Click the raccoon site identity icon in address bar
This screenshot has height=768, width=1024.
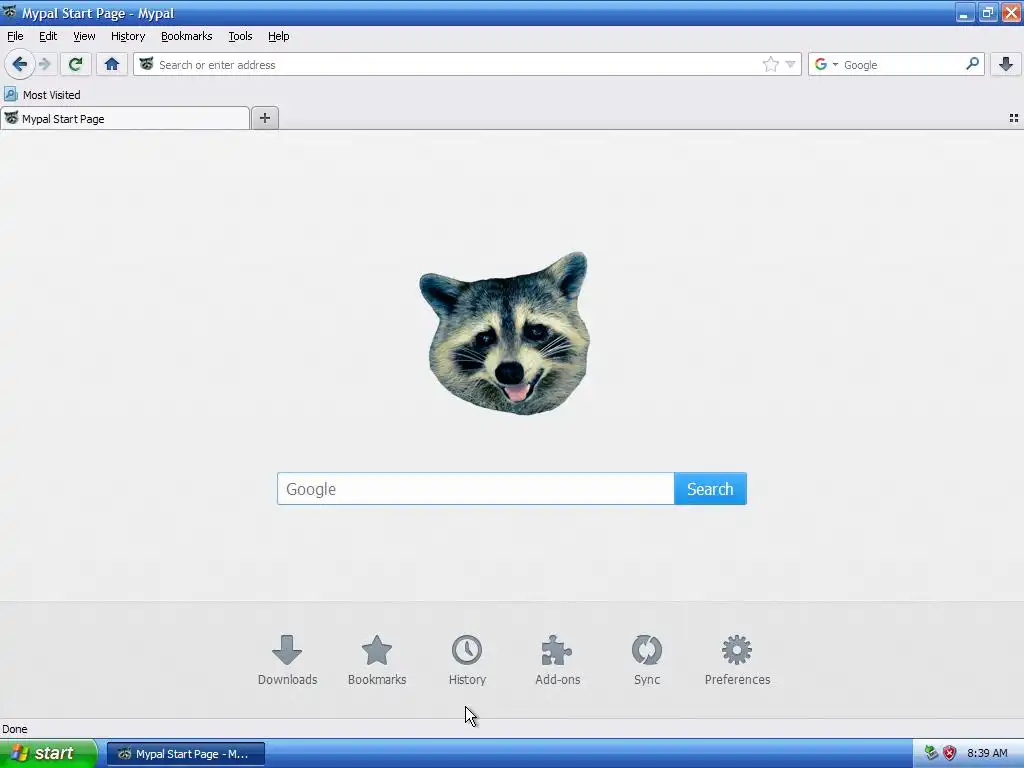[x=146, y=64]
